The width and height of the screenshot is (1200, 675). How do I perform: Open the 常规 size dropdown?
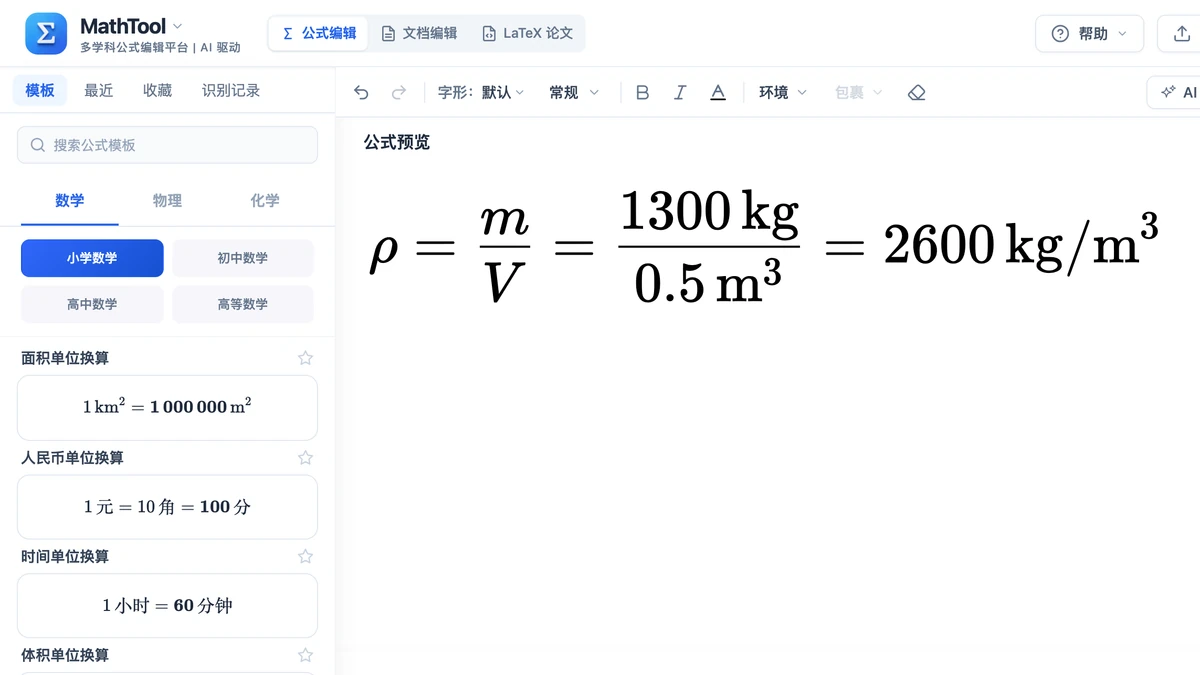coord(574,92)
